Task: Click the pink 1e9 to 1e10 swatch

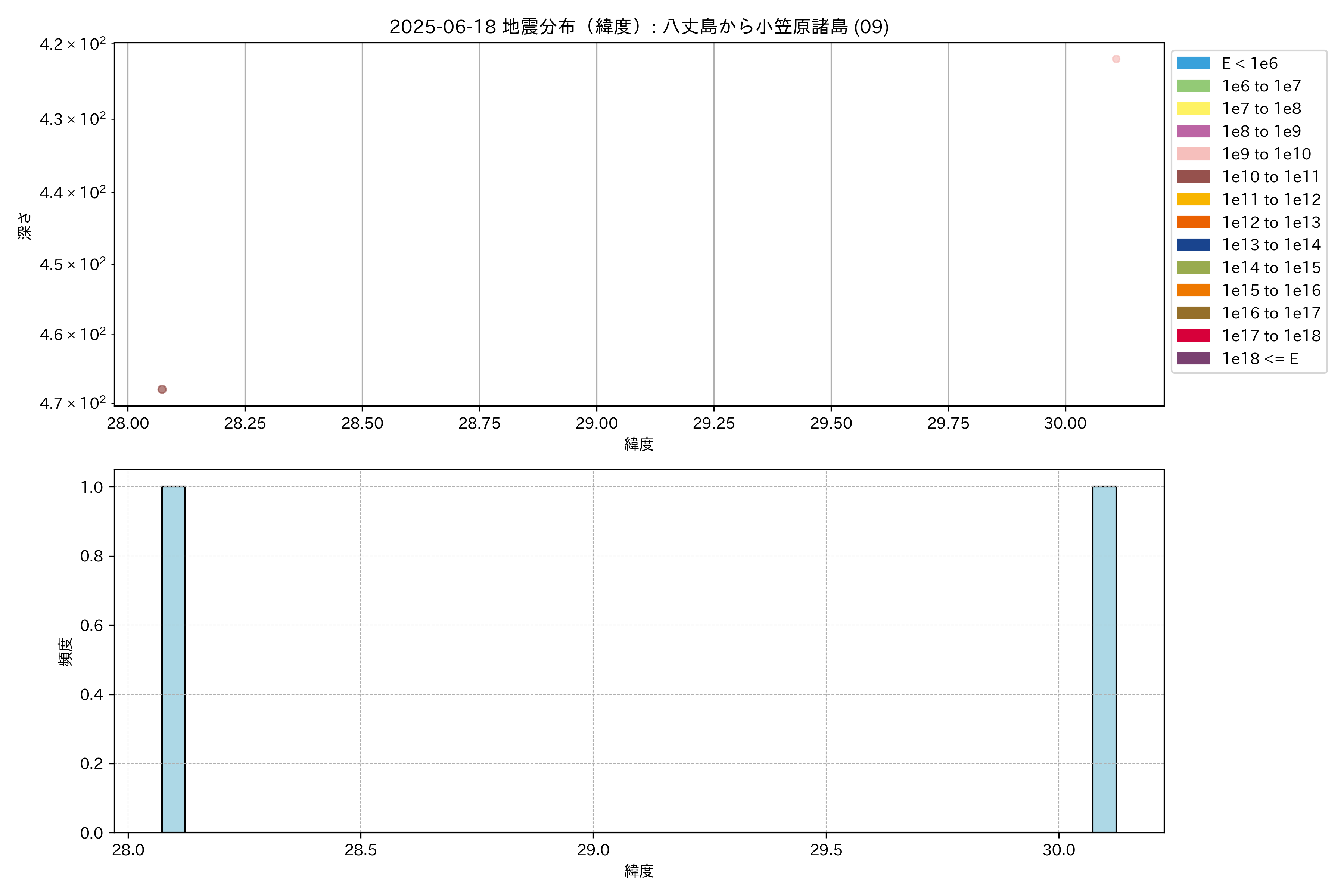Action: pyautogui.click(x=1193, y=154)
